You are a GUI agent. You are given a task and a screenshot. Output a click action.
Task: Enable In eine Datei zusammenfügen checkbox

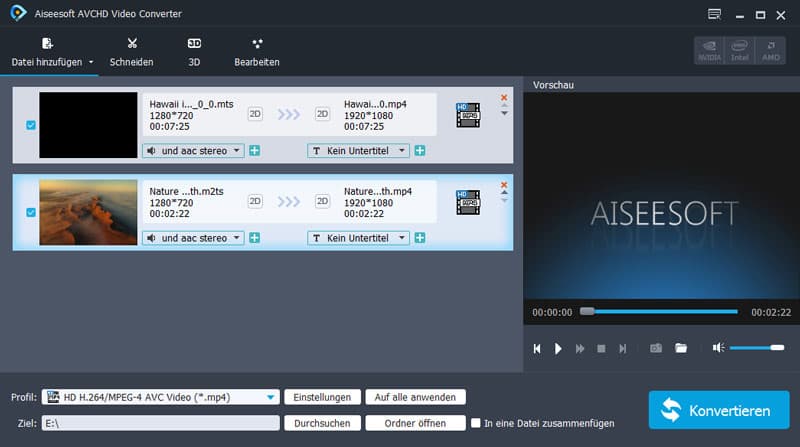point(476,423)
